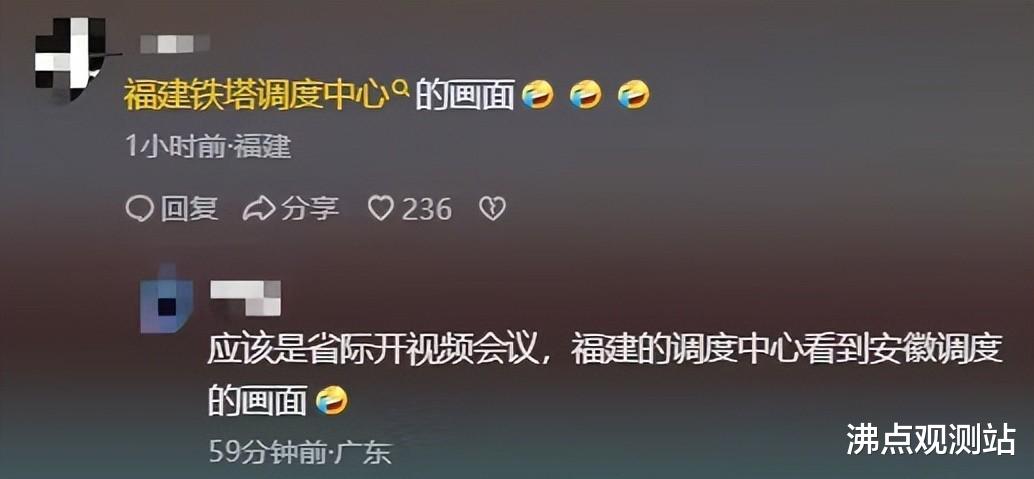Click the 236 like count
Image resolution: width=1034 pixels, height=479 pixels.
pos(427,210)
